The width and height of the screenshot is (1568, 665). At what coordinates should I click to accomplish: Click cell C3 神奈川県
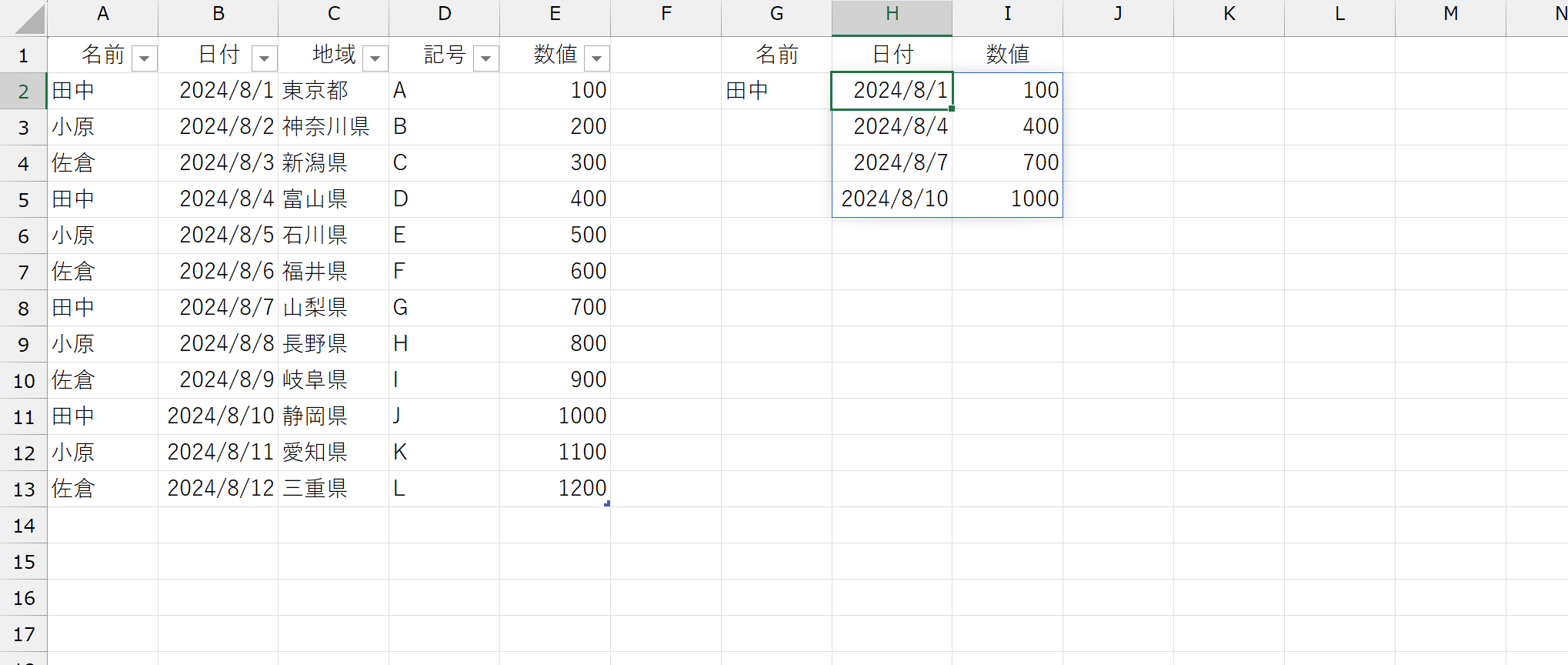[x=333, y=127]
